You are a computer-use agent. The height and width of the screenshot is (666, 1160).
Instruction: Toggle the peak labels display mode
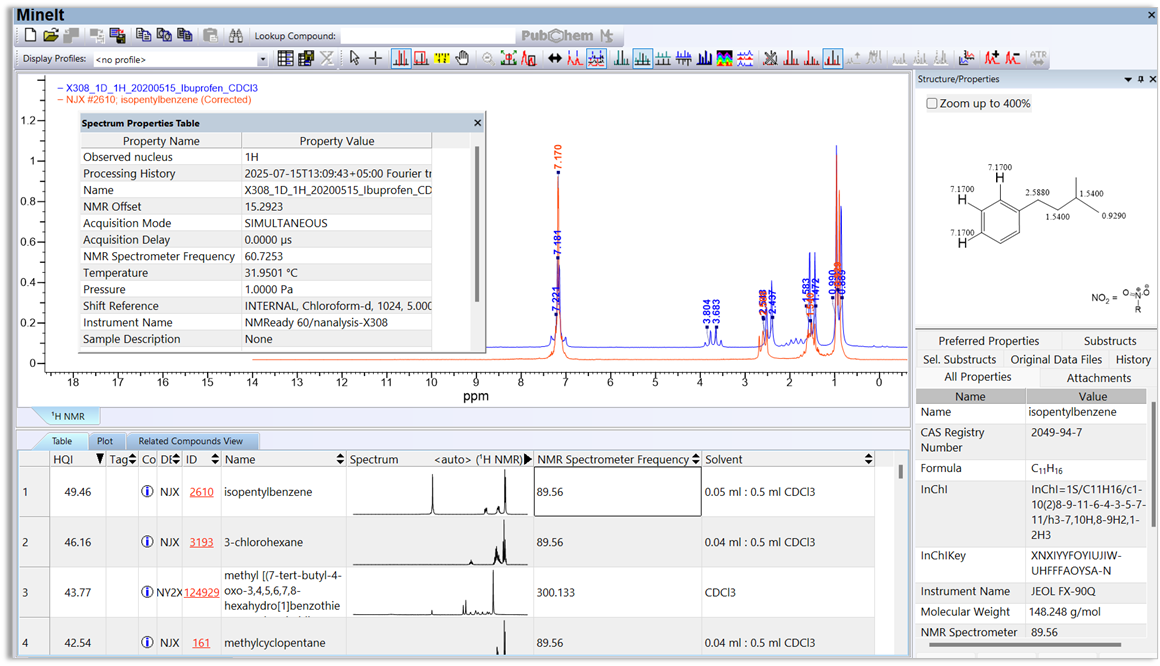coord(440,58)
